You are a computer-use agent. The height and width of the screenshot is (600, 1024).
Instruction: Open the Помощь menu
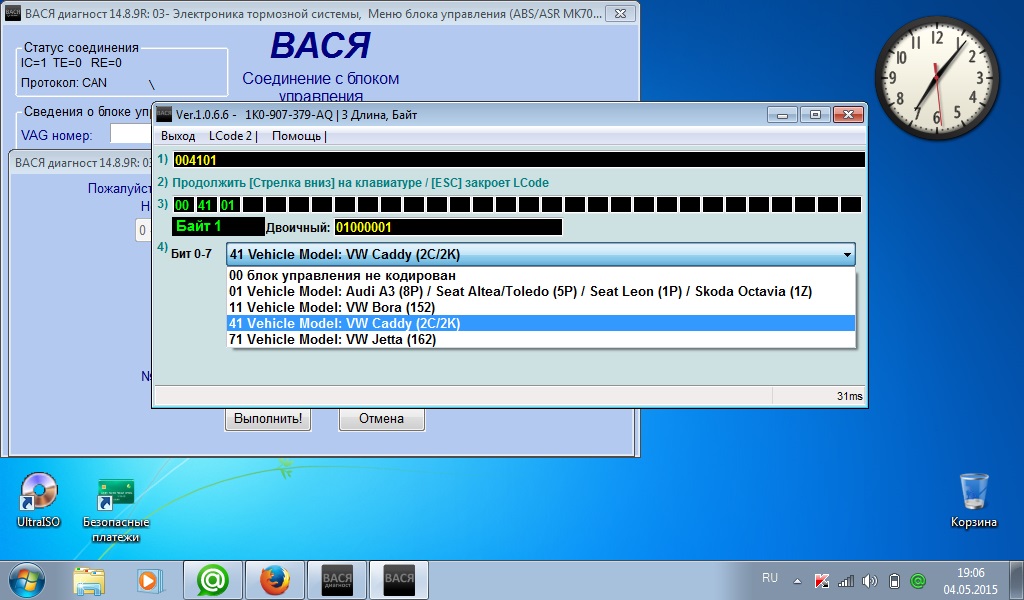click(x=296, y=136)
